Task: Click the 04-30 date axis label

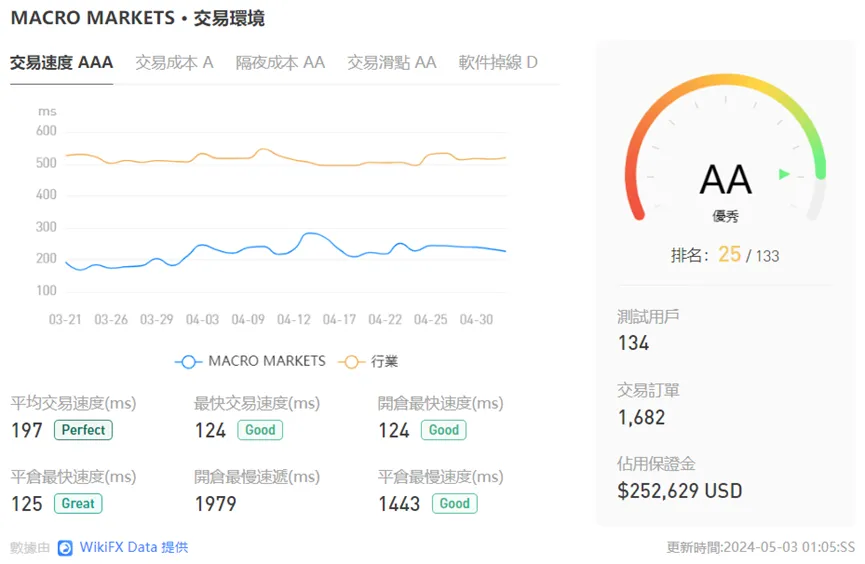Action: (x=476, y=320)
